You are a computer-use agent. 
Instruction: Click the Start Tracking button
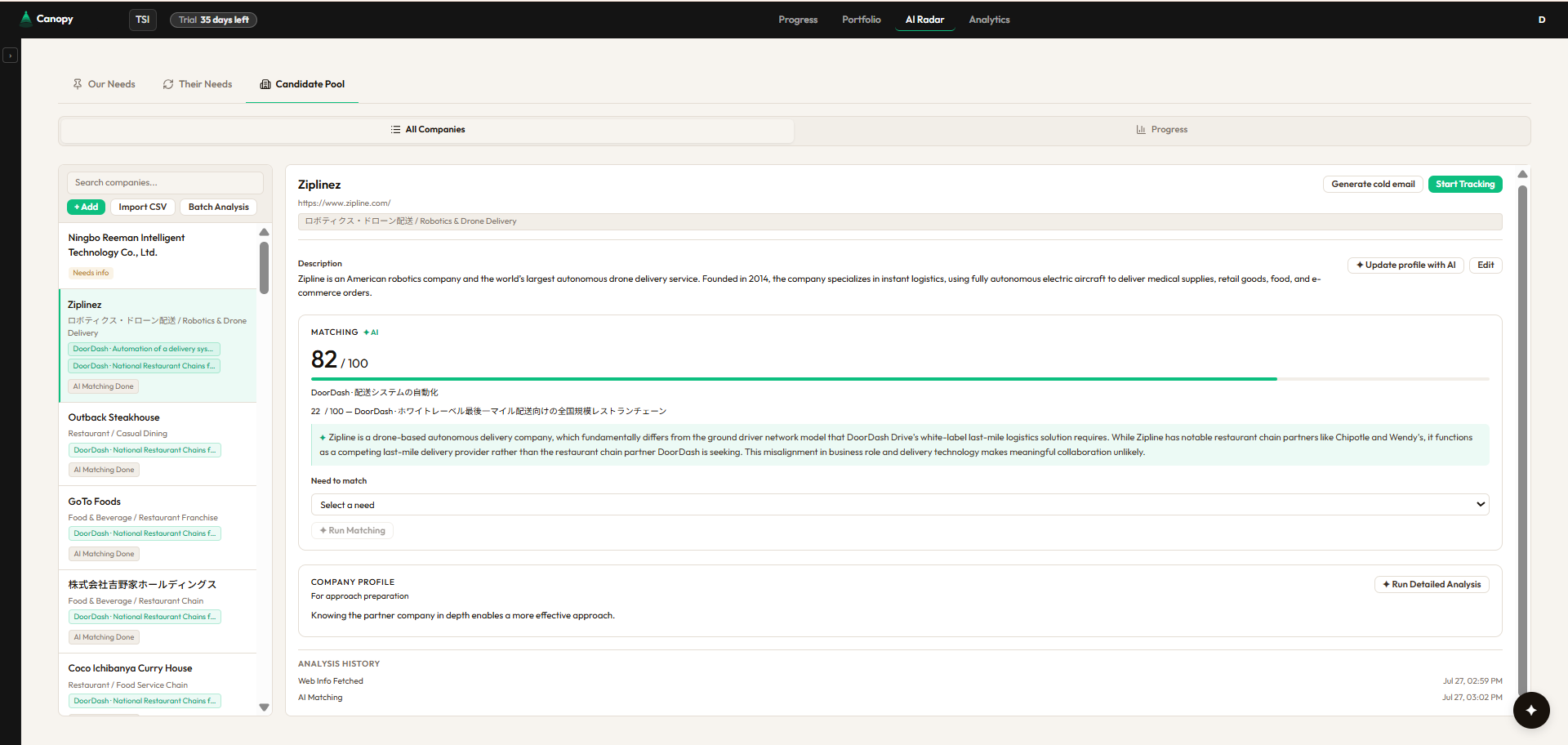1465,185
